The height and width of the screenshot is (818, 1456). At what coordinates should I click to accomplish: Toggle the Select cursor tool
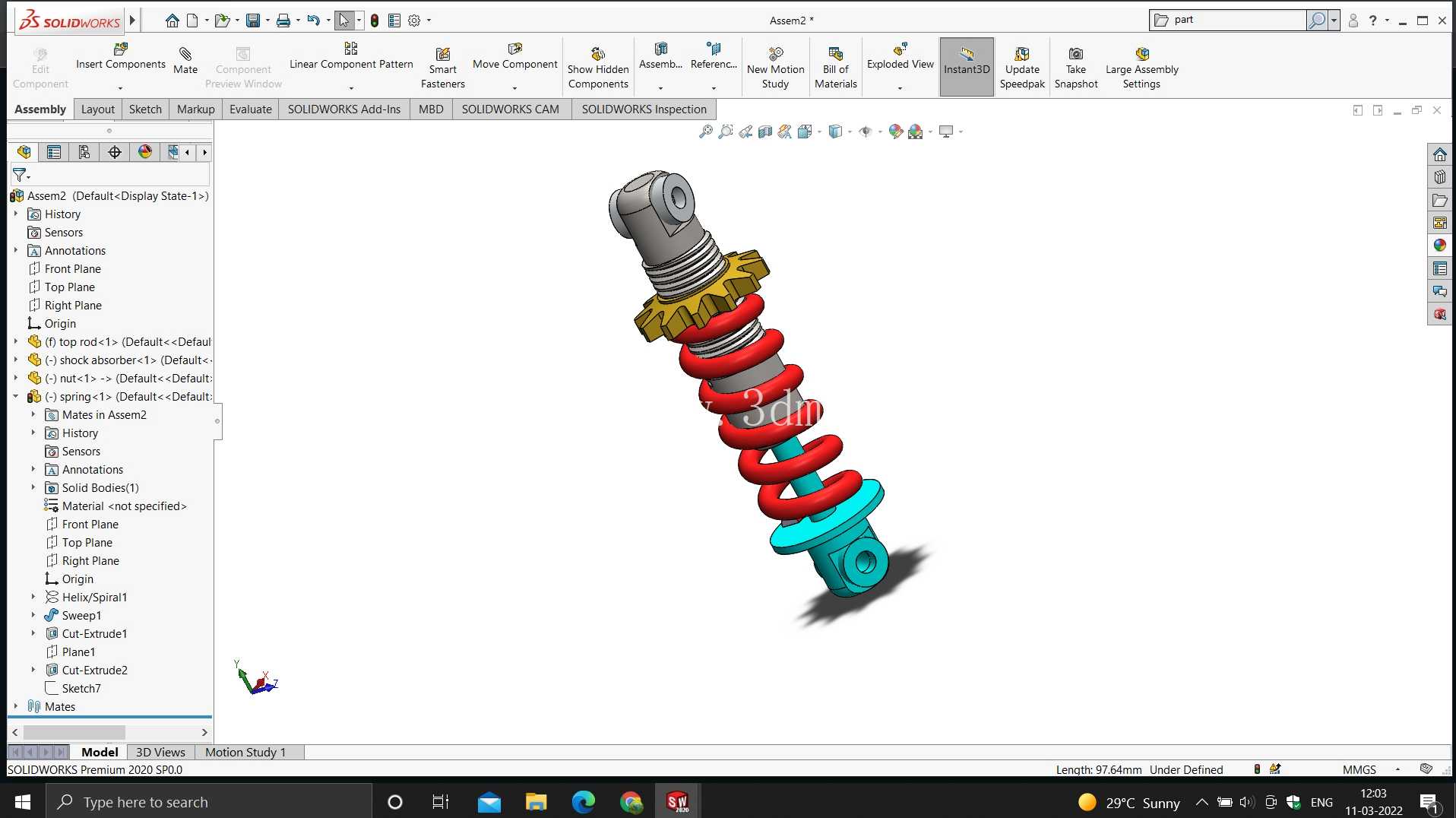pos(344,21)
